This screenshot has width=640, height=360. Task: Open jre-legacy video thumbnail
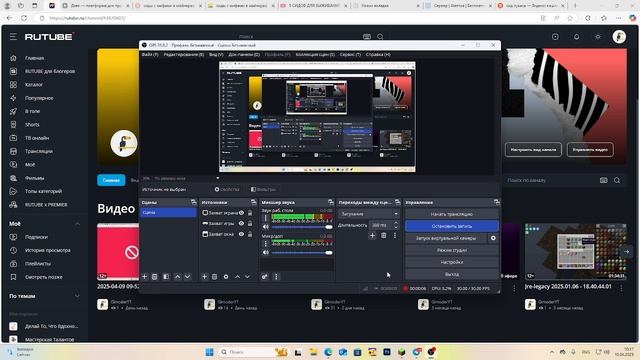(576, 251)
